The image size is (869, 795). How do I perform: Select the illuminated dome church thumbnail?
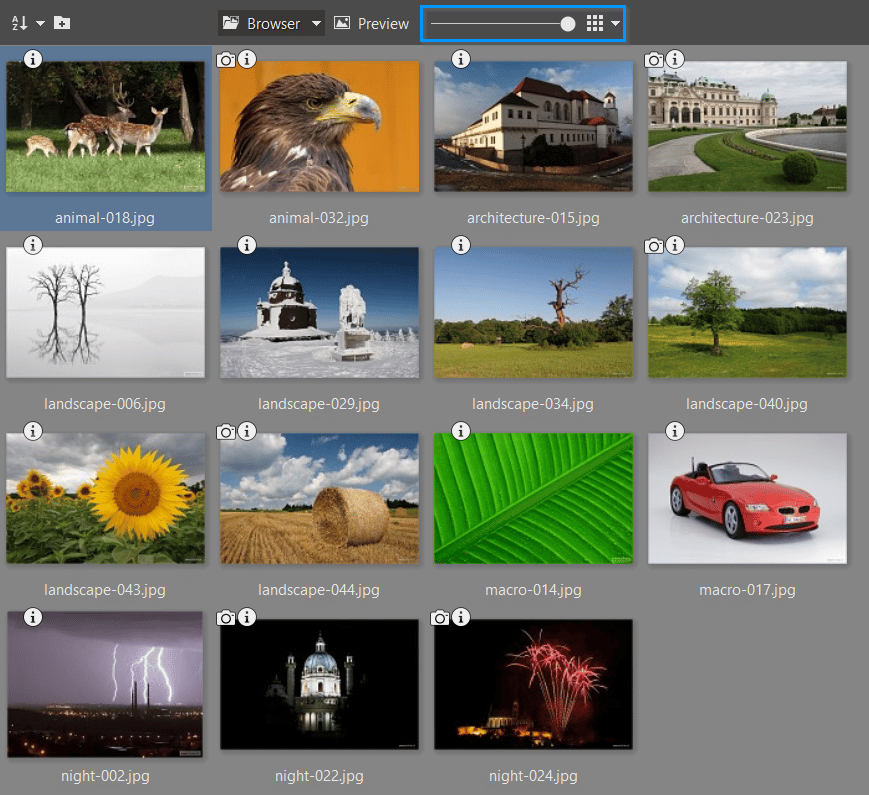click(x=319, y=684)
